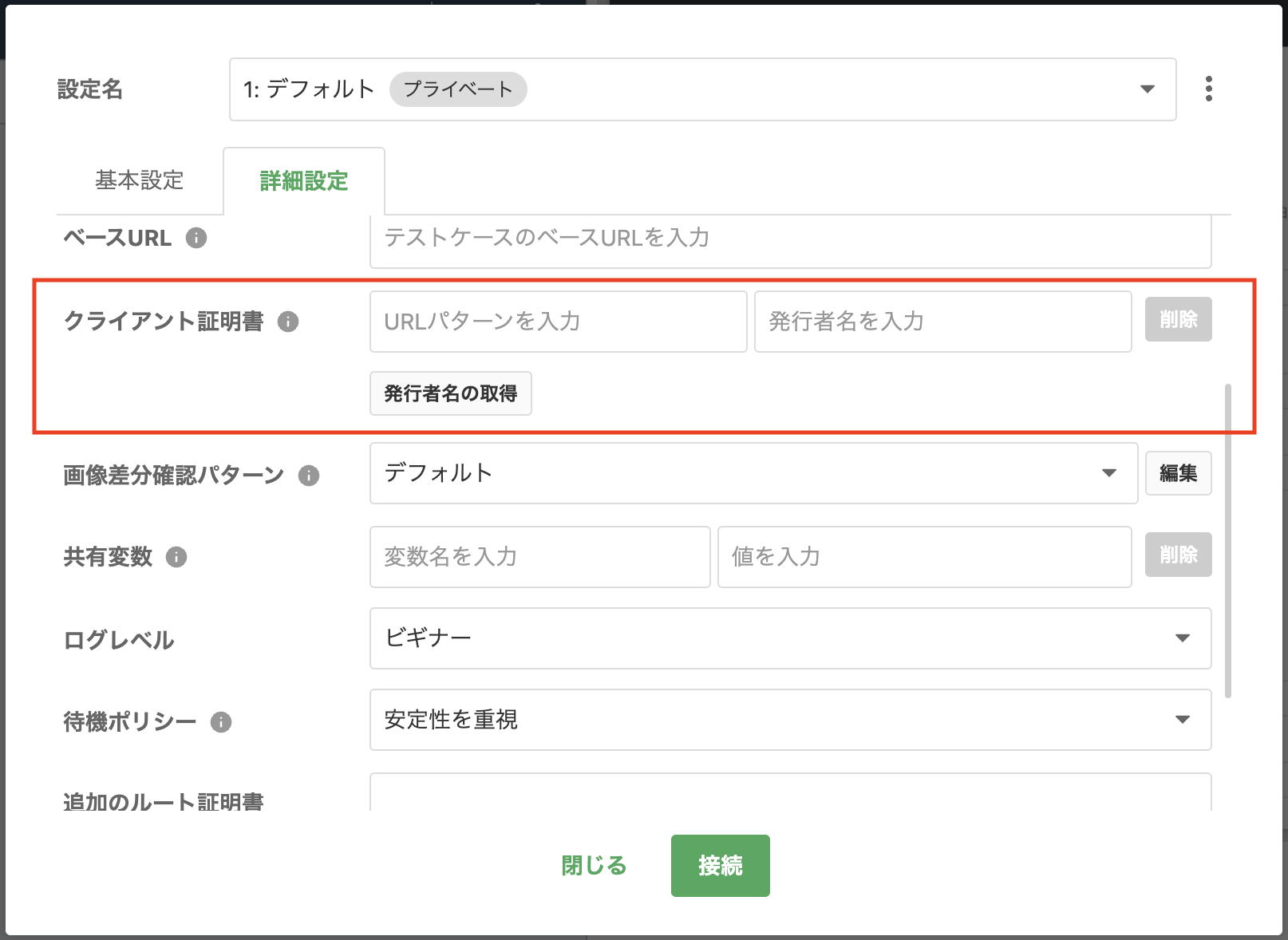
Task: Click the 設定名 label
Action: click(x=90, y=89)
